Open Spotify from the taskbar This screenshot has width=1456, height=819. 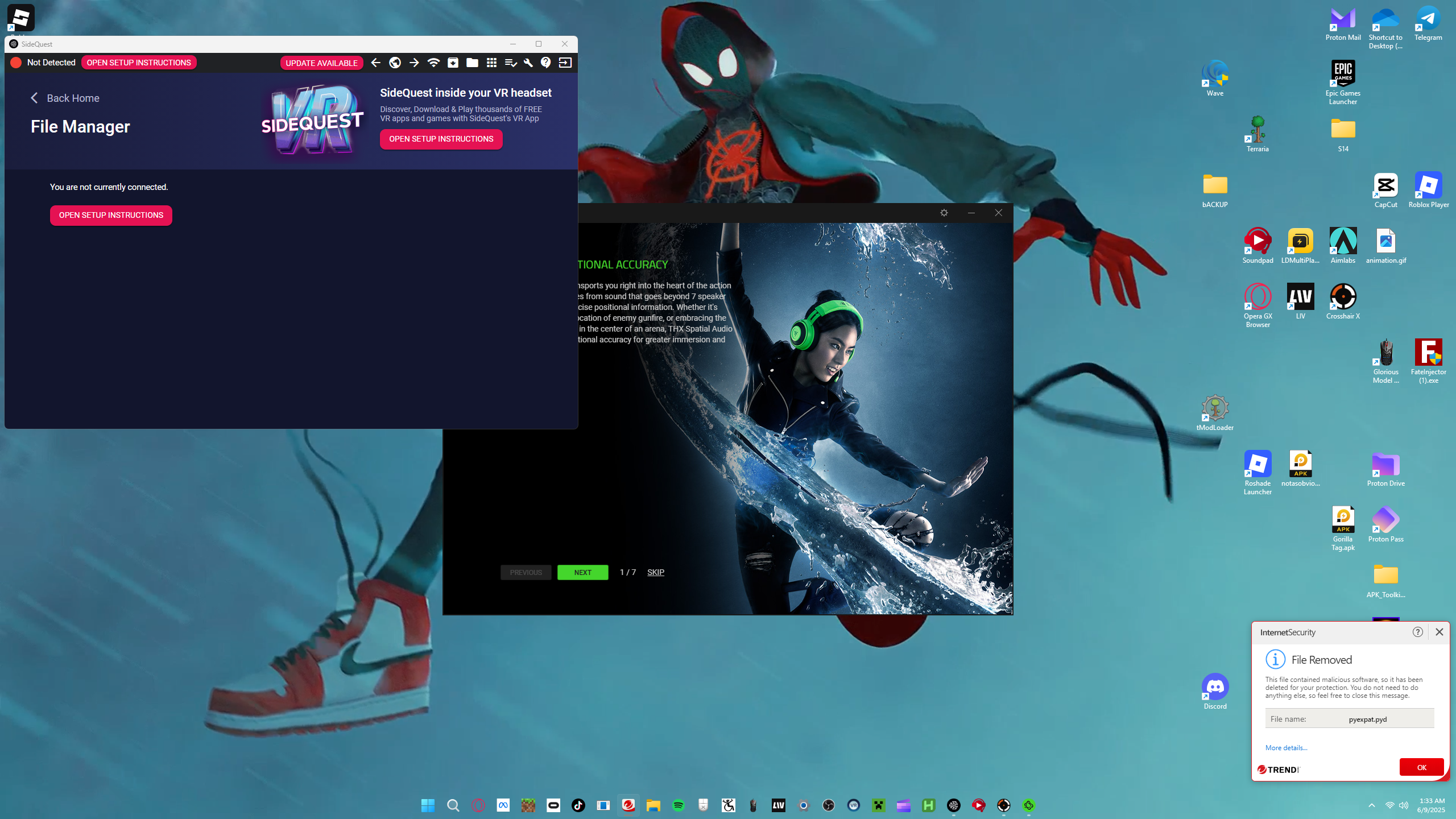point(678,805)
